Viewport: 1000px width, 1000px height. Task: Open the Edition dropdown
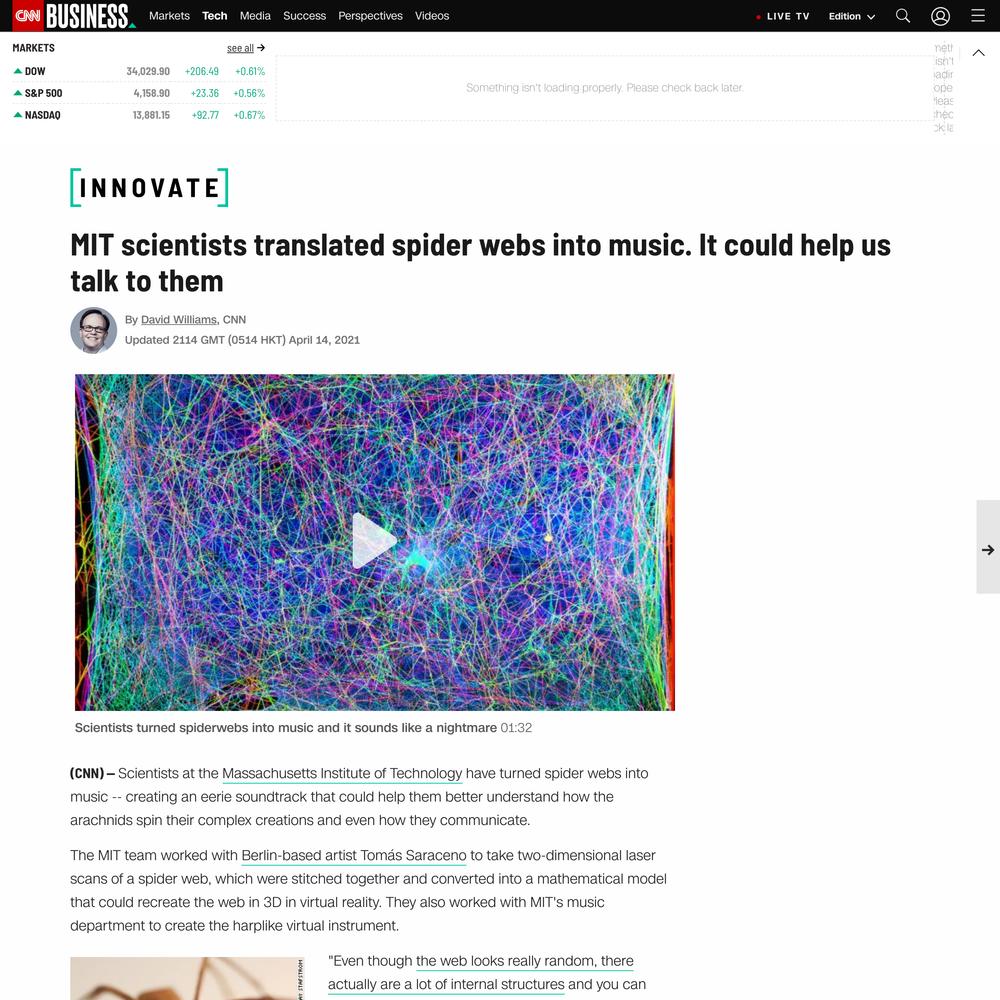point(851,17)
